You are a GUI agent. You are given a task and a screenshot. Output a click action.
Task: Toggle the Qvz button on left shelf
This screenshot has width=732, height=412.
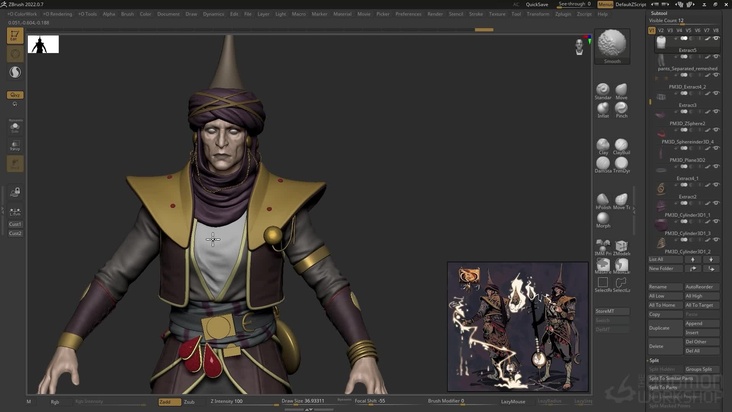(x=15, y=95)
